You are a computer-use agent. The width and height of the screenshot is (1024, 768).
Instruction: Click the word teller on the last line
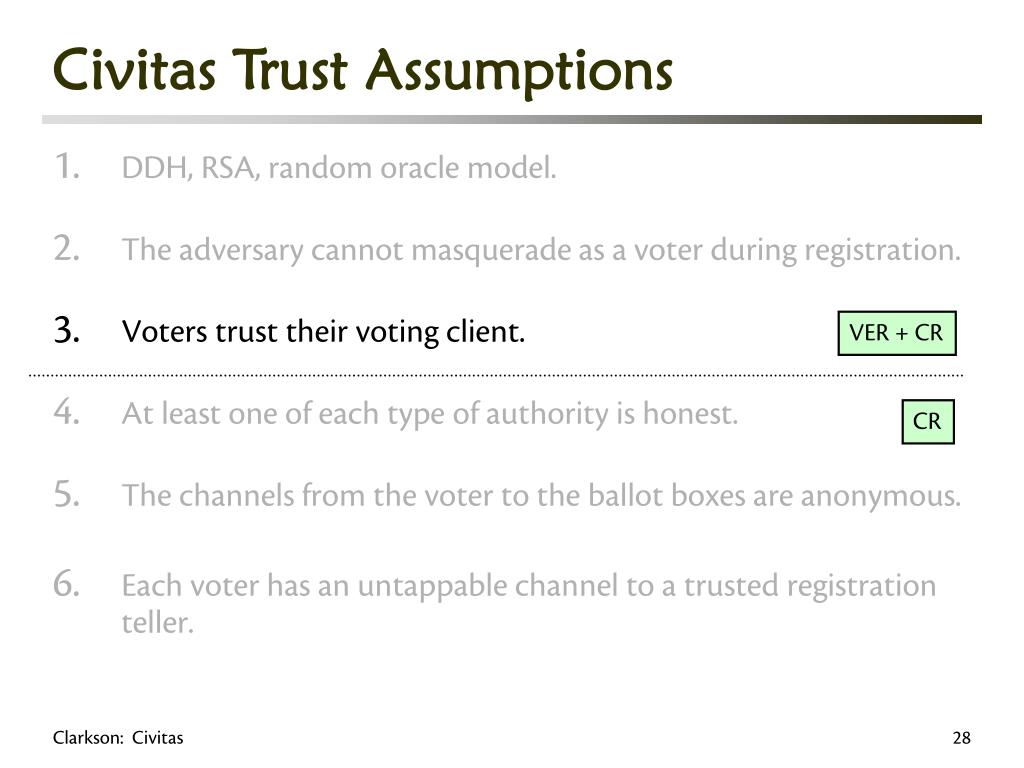157,622
